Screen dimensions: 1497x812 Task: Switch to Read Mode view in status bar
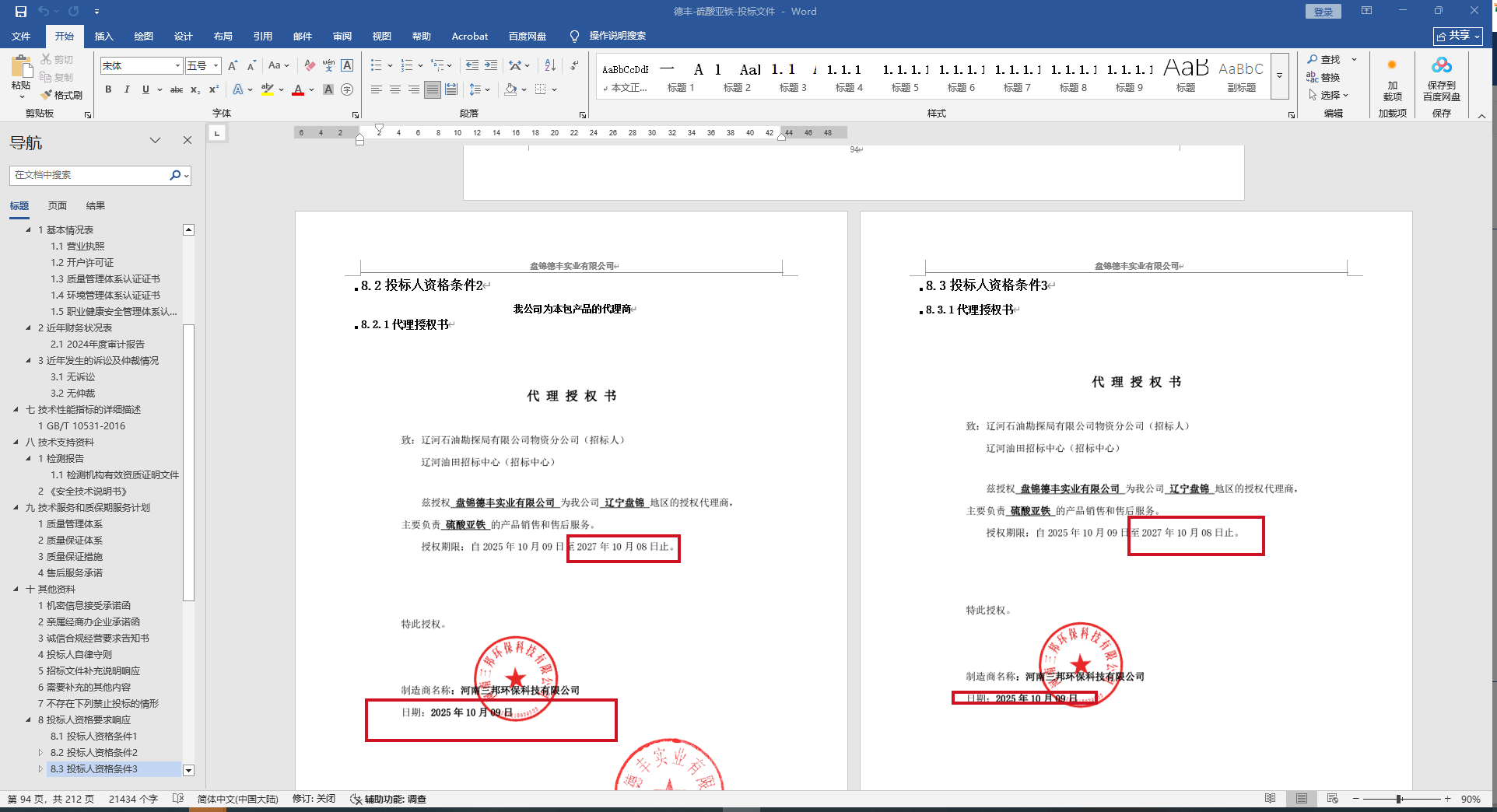pyautogui.click(x=1270, y=799)
